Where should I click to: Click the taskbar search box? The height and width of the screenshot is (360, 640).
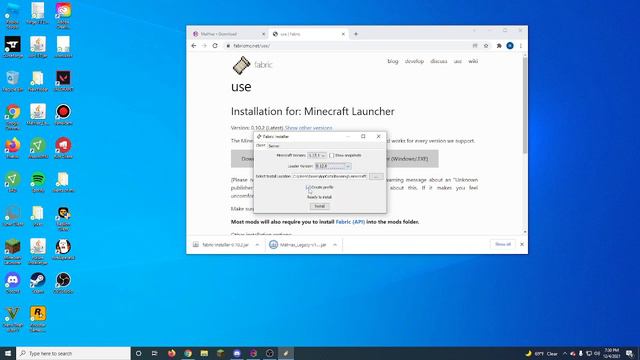point(73,353)
